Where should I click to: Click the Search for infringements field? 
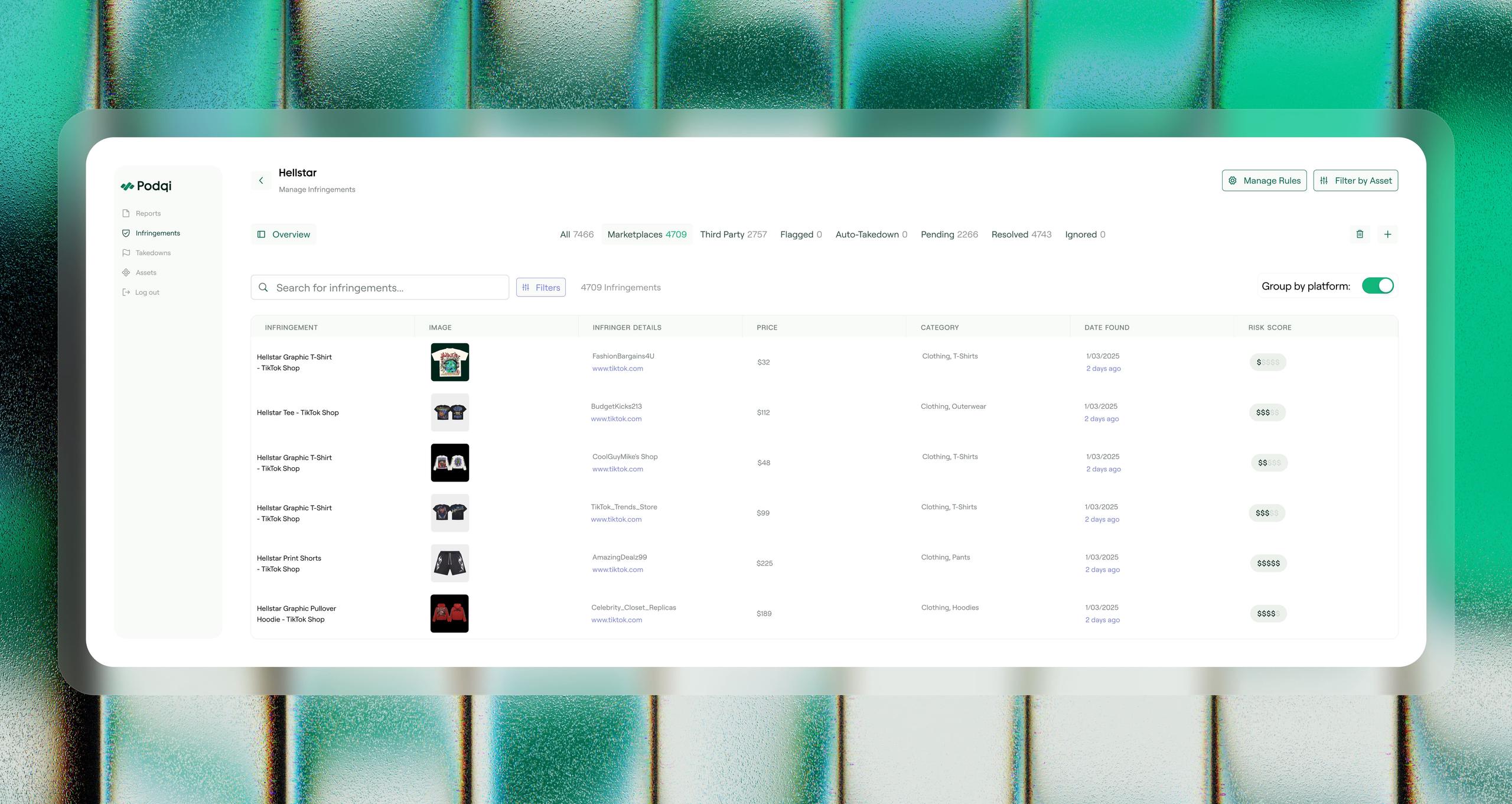380,288
